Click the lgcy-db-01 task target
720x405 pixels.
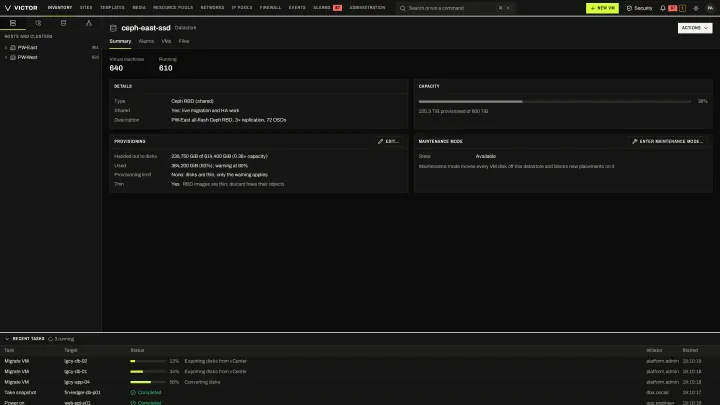76,371
